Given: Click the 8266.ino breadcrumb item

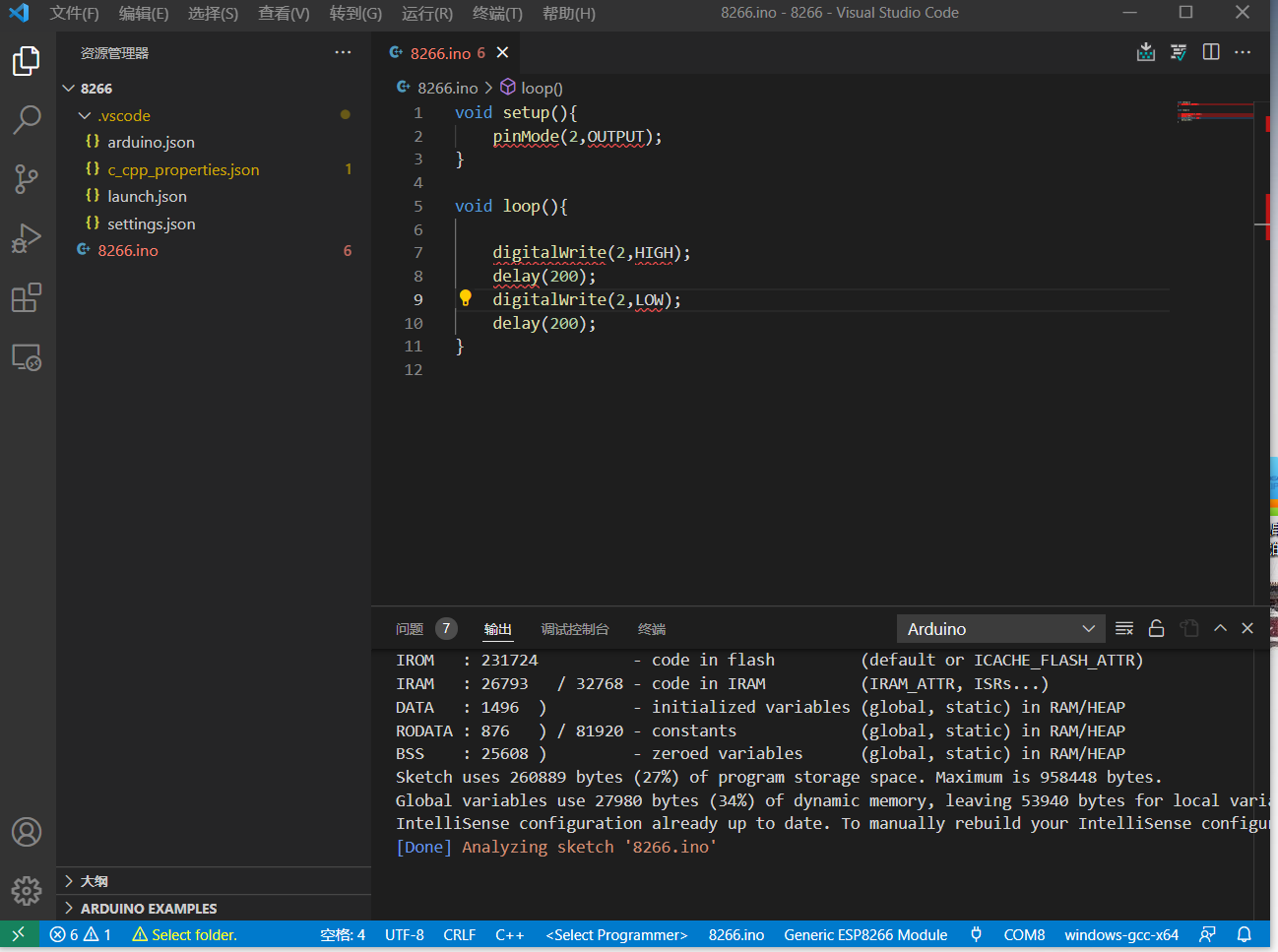Looking at the screenshot, I should (437, 88).
